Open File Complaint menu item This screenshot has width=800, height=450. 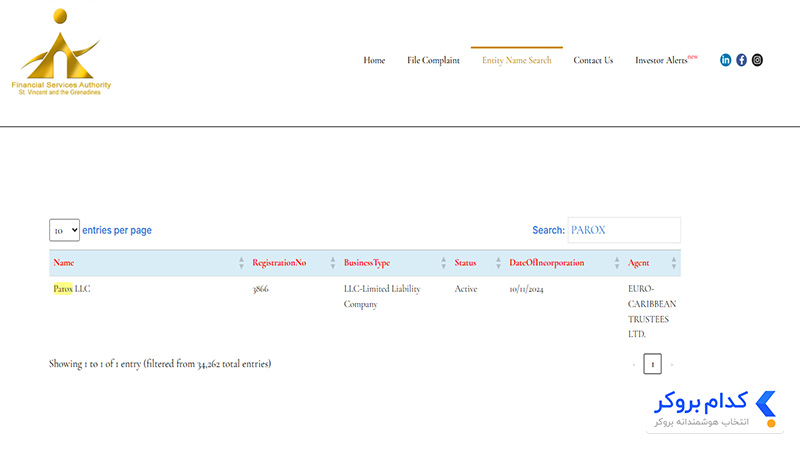433,60
